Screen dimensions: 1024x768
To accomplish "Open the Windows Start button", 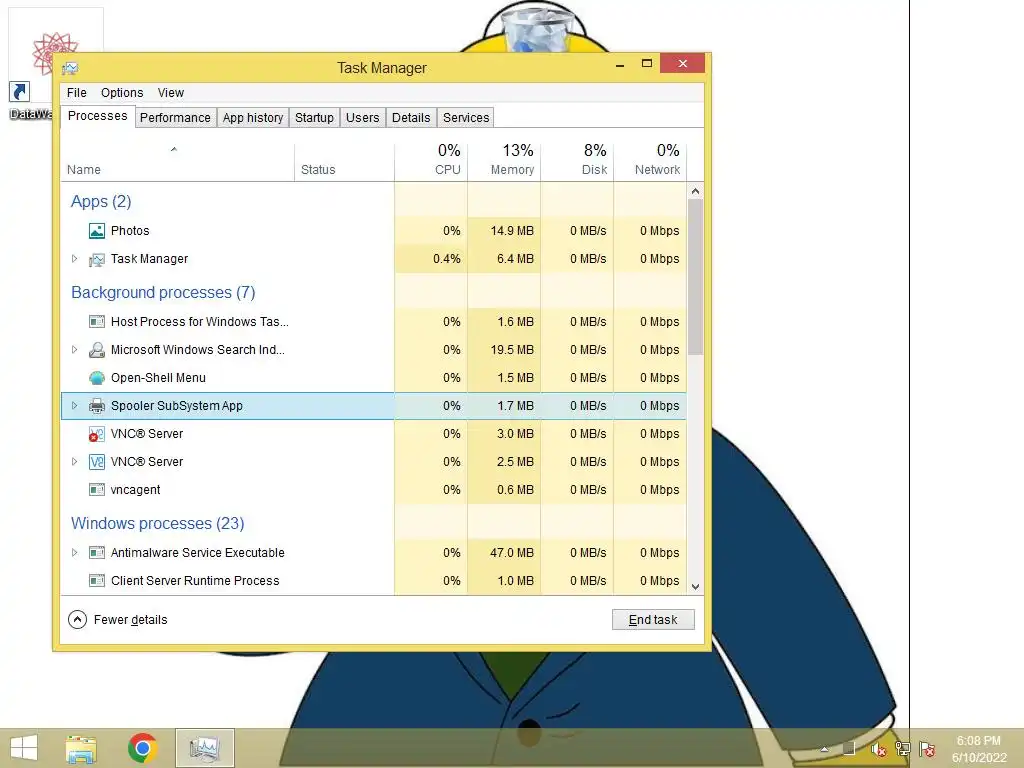I will click(x=24, y=748).
